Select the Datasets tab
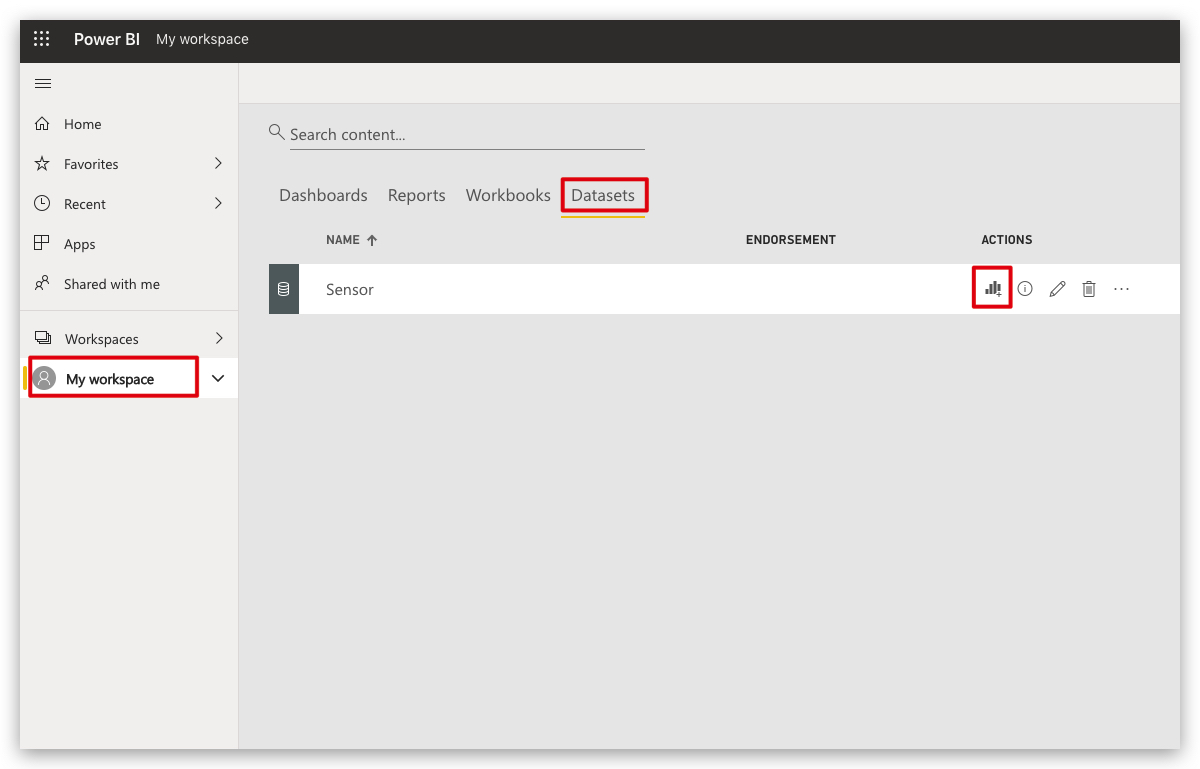The height and width of the screenshot is (769, 1200). point(603,195)
